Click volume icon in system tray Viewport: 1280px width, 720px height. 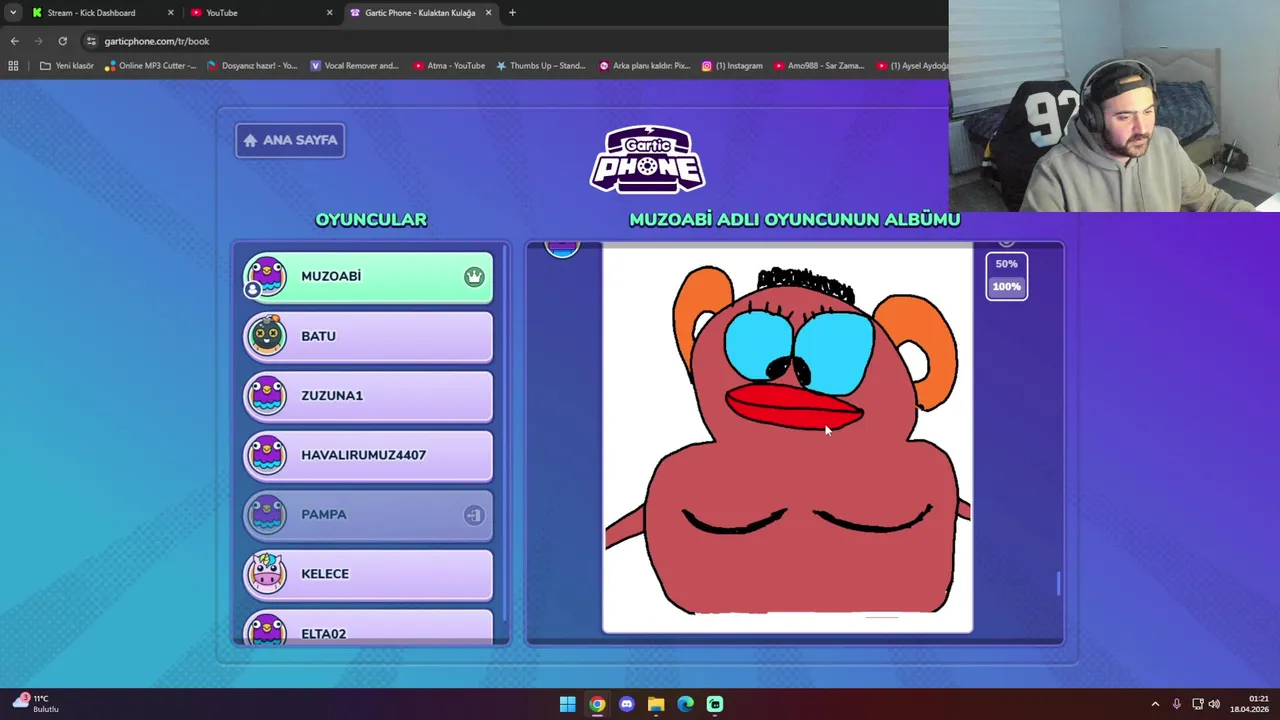1214,704
